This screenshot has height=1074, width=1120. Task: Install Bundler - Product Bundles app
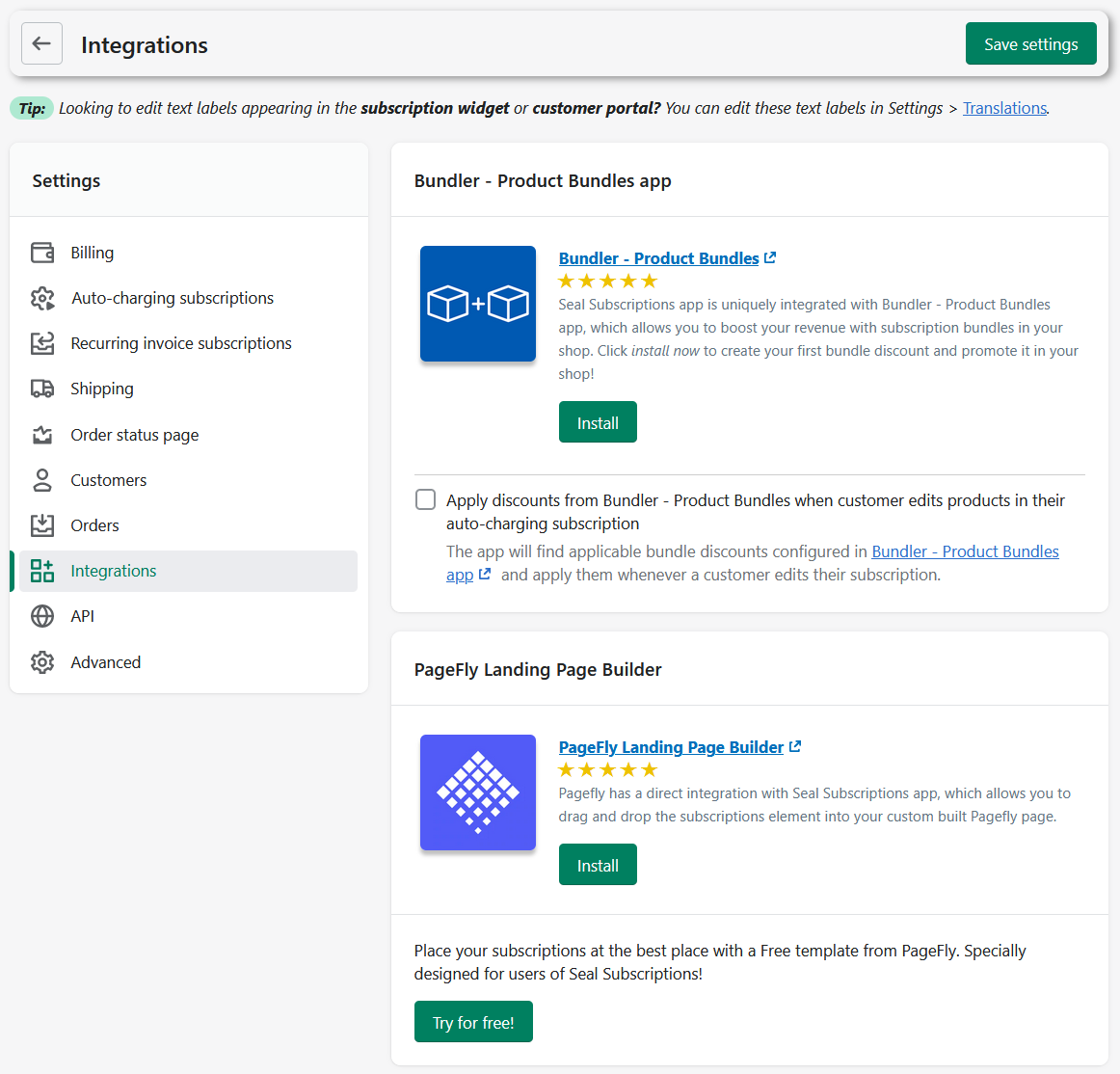[598, 422]
